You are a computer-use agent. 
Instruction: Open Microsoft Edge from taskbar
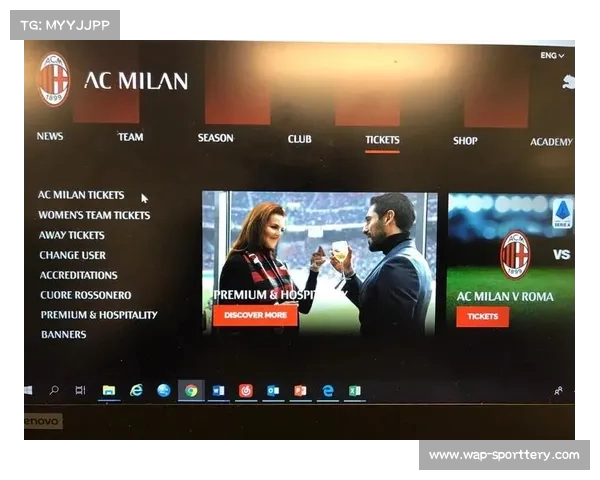tap(328, 391)
